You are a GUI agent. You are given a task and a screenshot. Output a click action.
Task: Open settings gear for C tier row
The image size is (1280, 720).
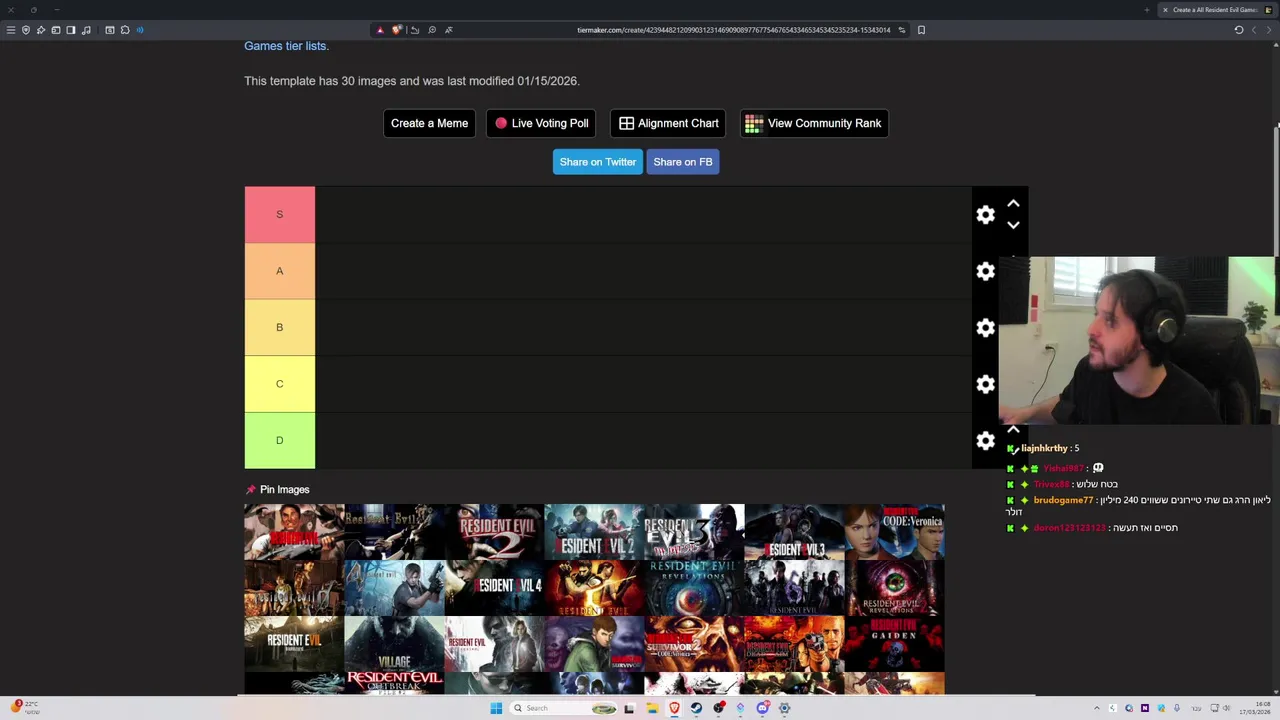[x=985, y=384]
